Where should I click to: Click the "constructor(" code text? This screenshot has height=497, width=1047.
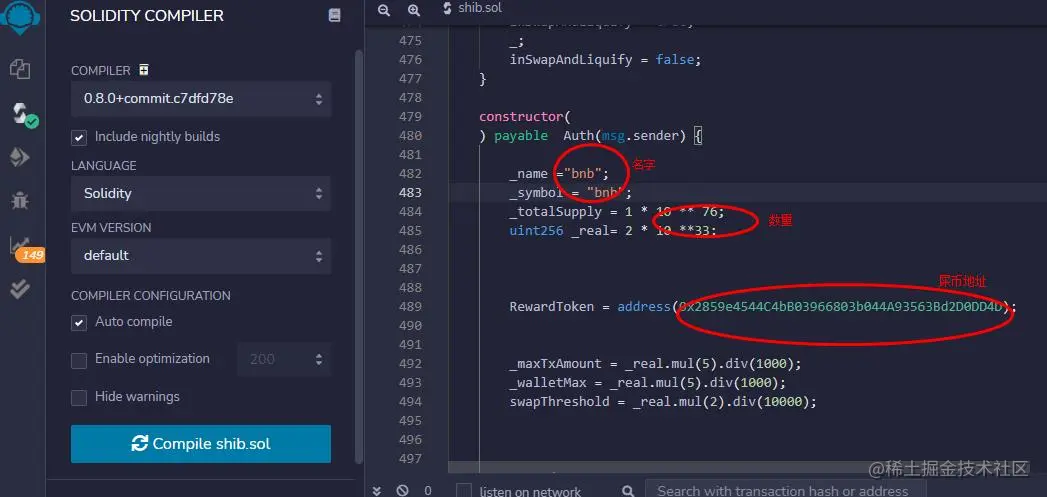[525, 116]
